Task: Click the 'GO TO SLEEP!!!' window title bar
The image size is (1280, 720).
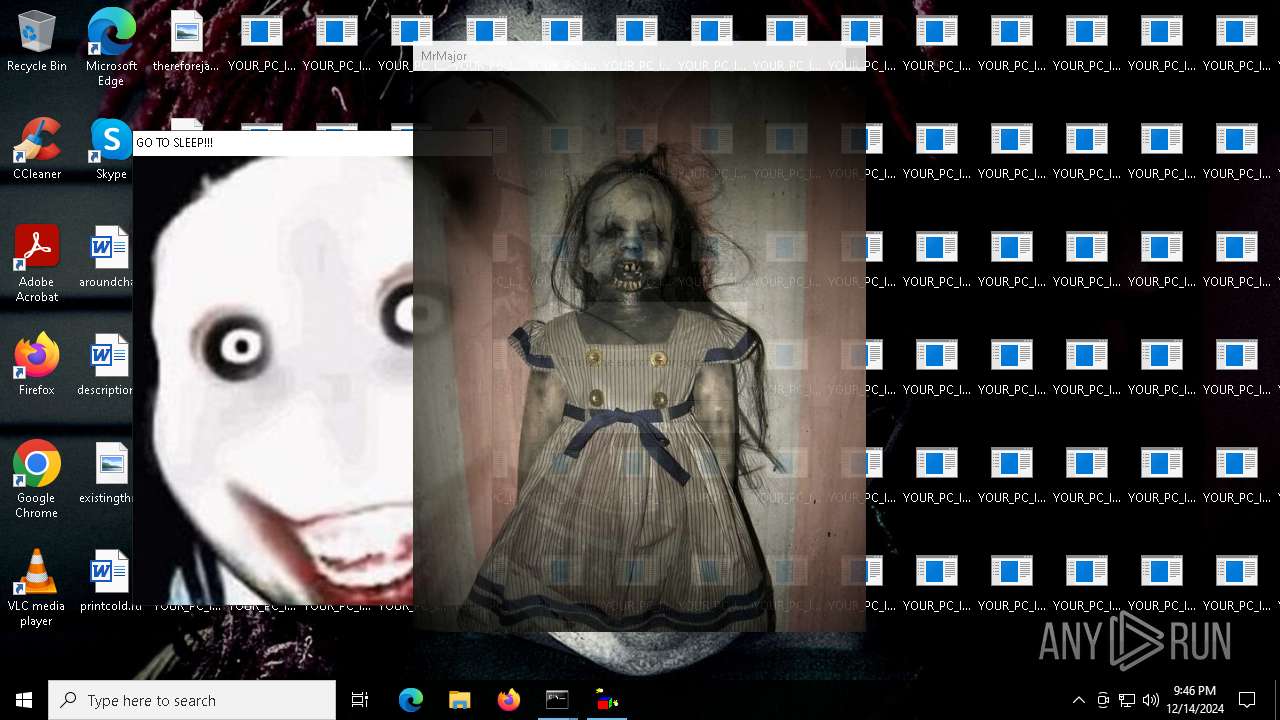Action: coord(273,143)
